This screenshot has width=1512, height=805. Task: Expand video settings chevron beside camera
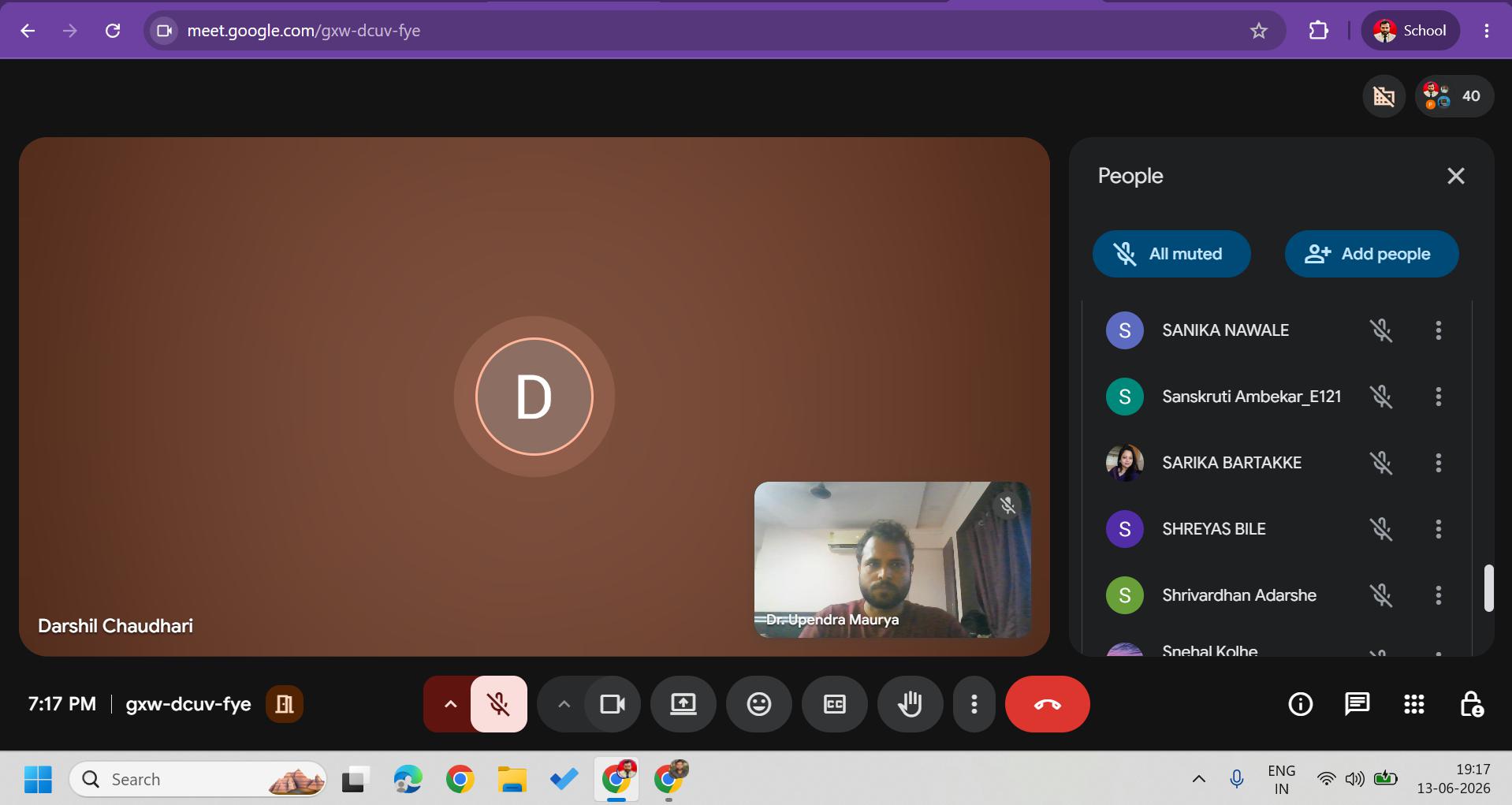point(564,704)
